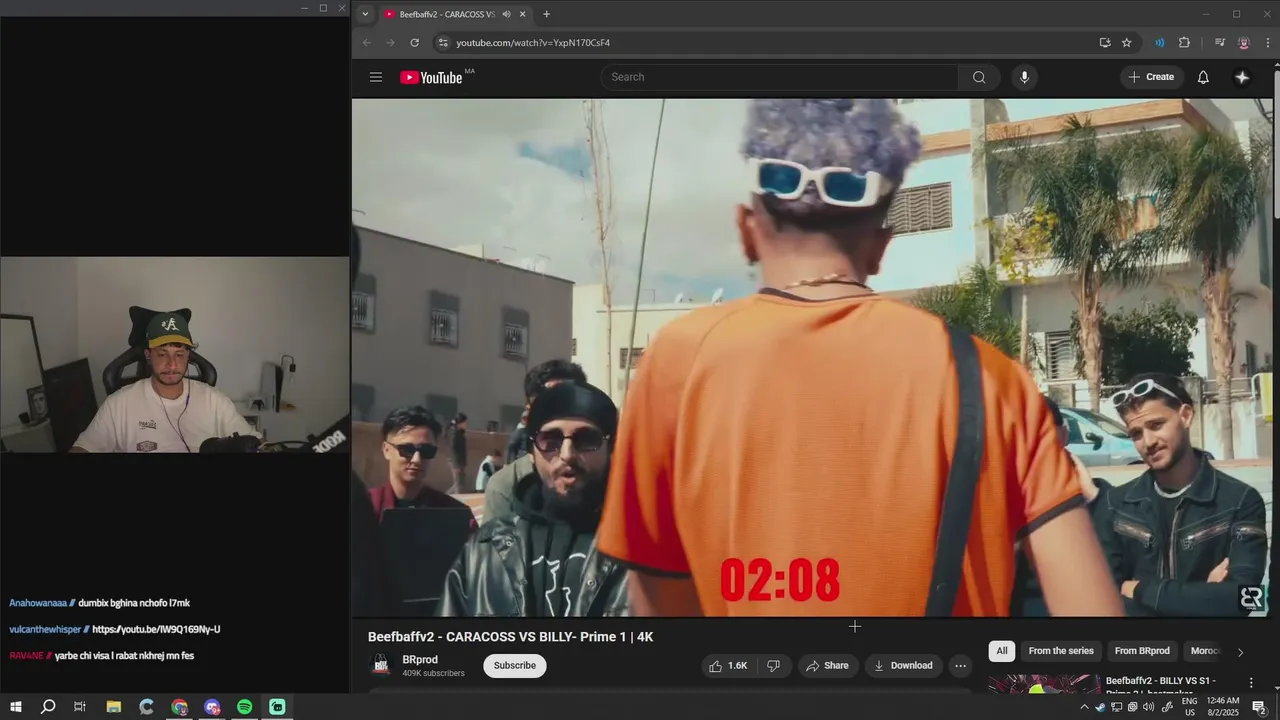Open the more actions ellipsis under the video
The width and height of the screenshot is (1280, 720).
[x=960, y=666]
